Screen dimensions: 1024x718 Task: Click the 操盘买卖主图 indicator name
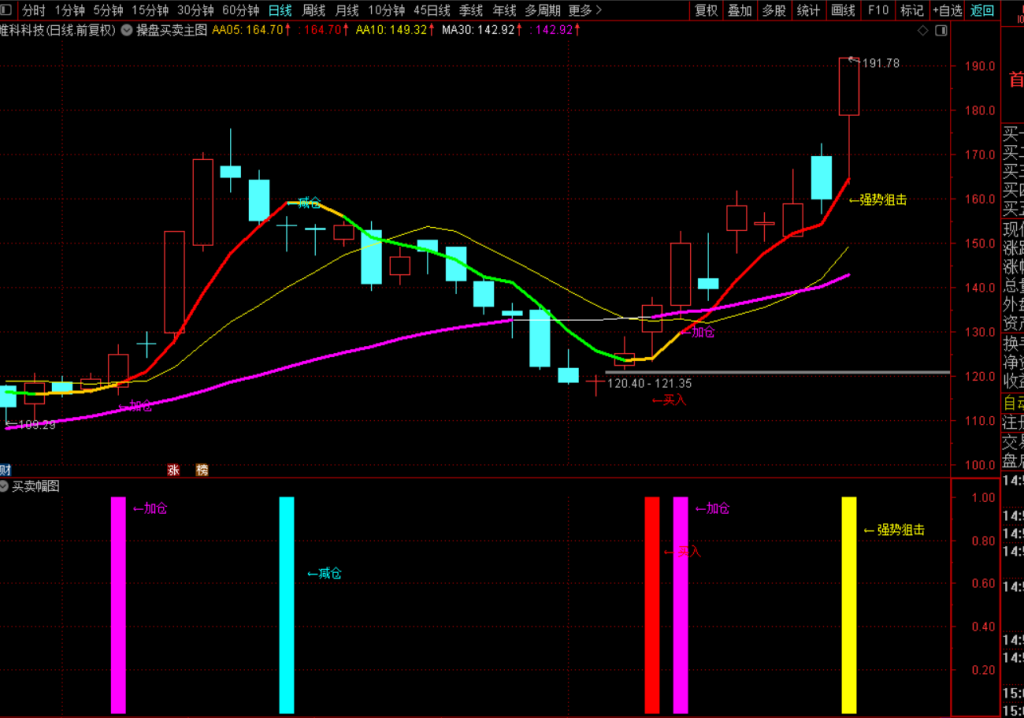(171, 30)
